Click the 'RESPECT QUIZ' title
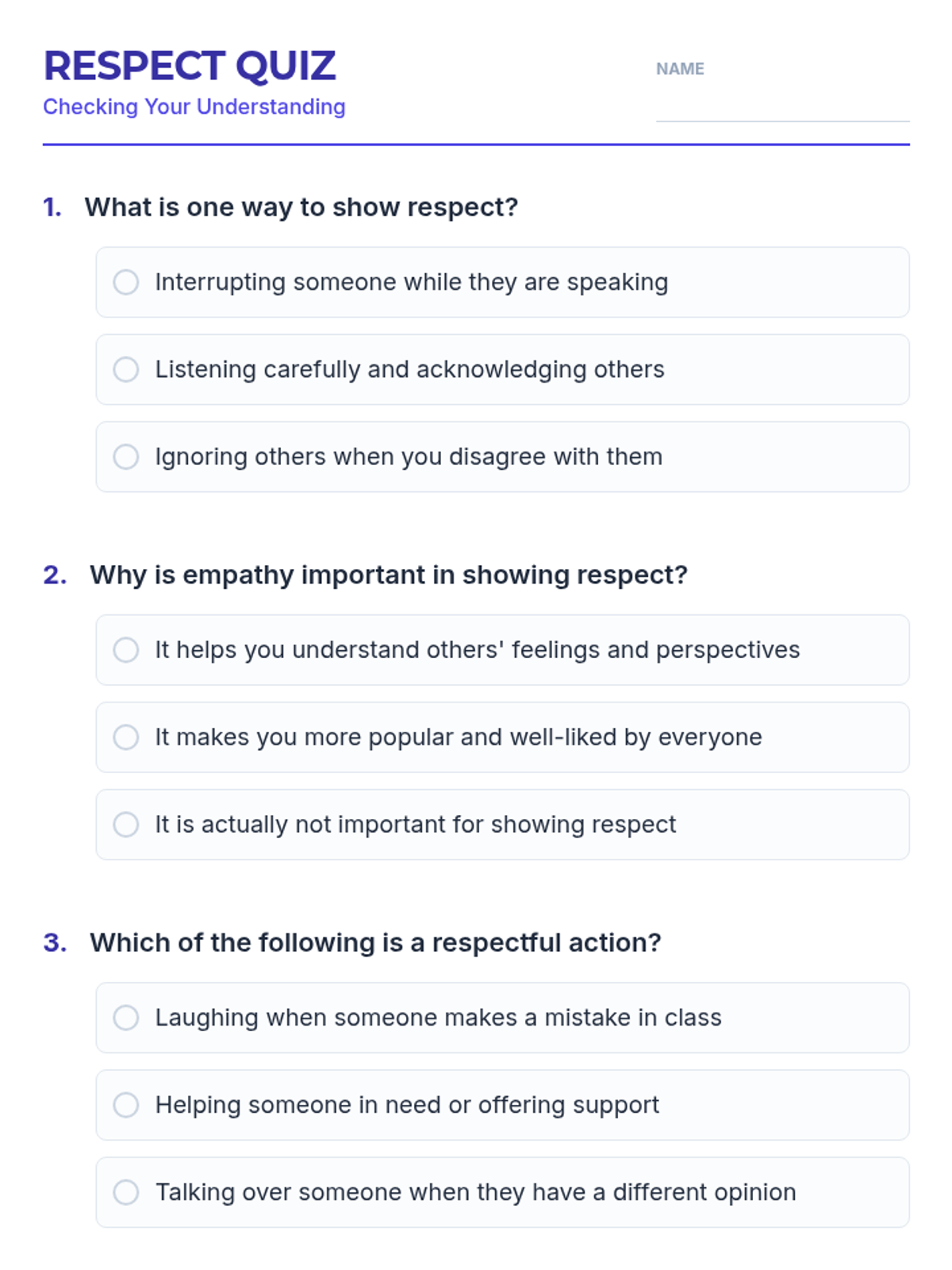The height and width of the screenshot is (1270, 952). pyautogui.click(x=190, y=66)
